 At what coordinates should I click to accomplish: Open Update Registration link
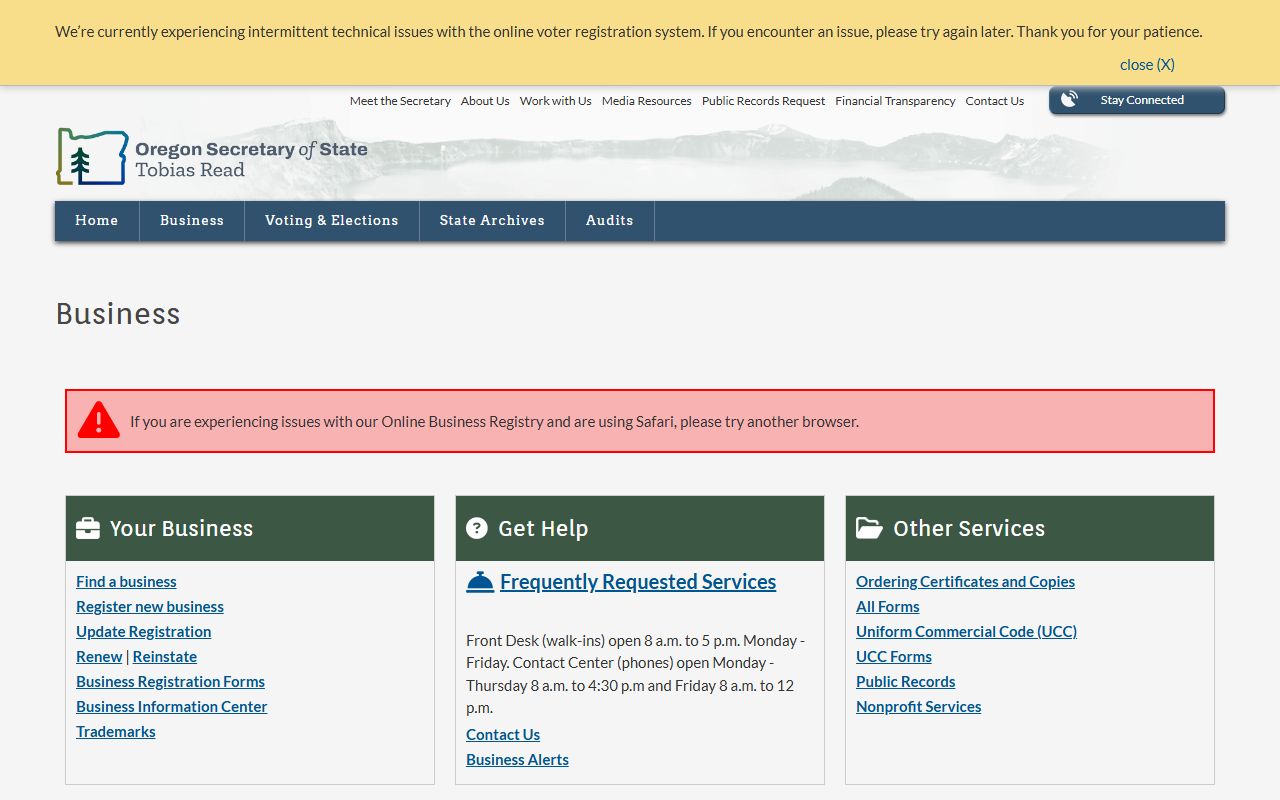coord(144,632)
